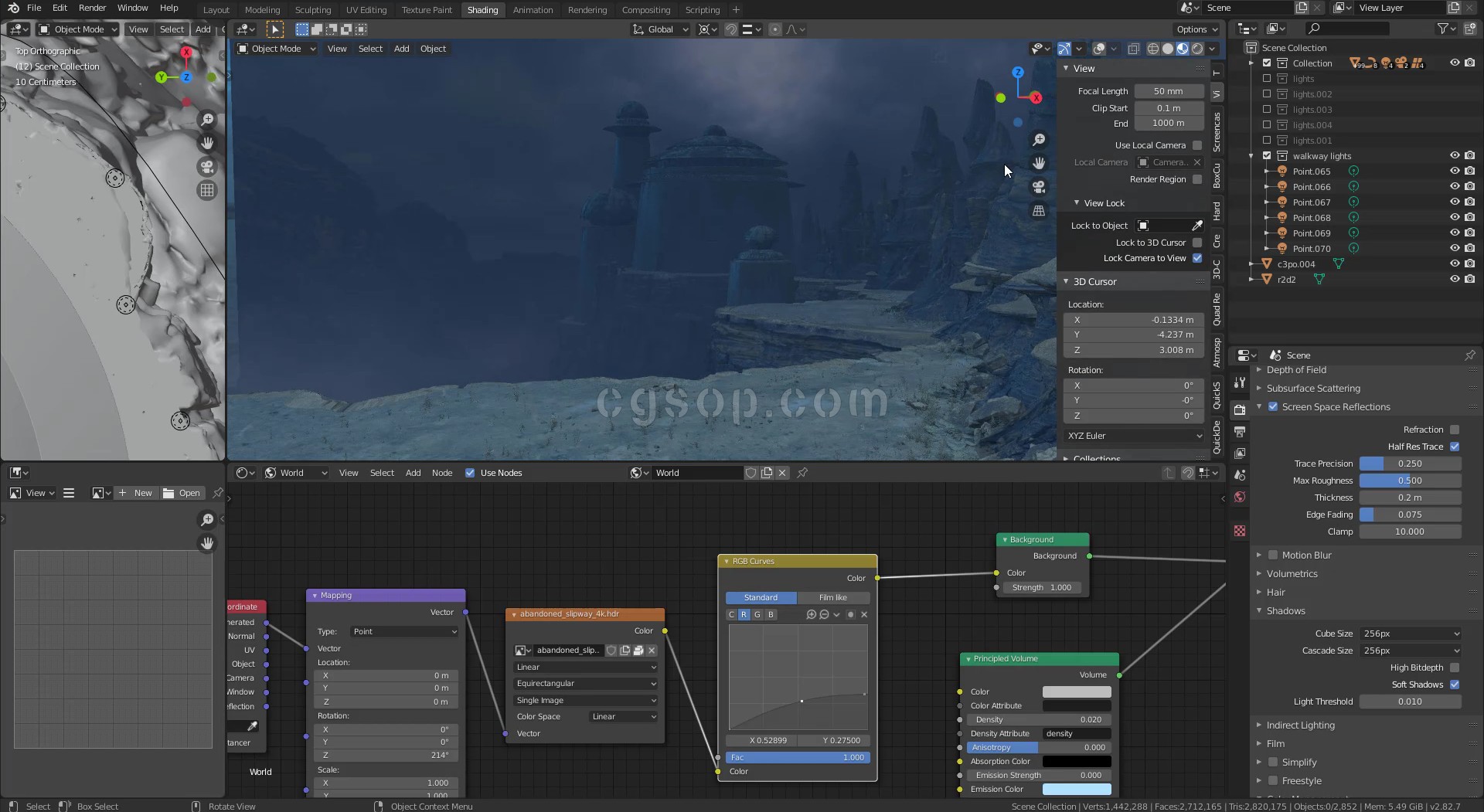The height and width of the screenshot is (812, 1484).
Task: Toggle viewport gizmos icon
Action: tap(1064, 49)
